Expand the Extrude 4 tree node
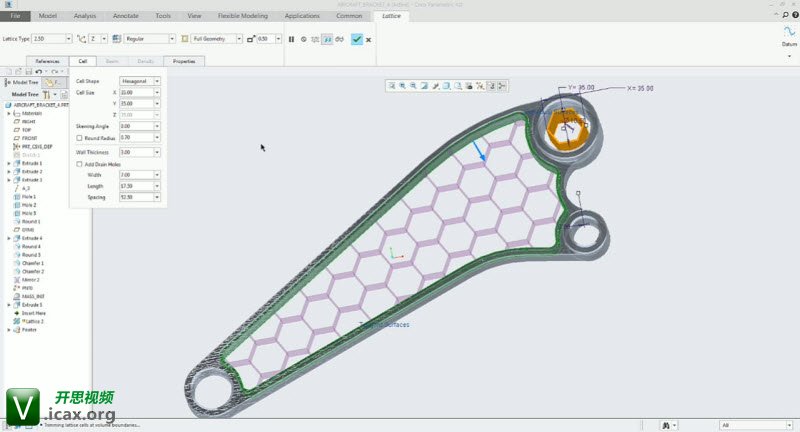This screenshot has height=432, width=800. [9, 238]
